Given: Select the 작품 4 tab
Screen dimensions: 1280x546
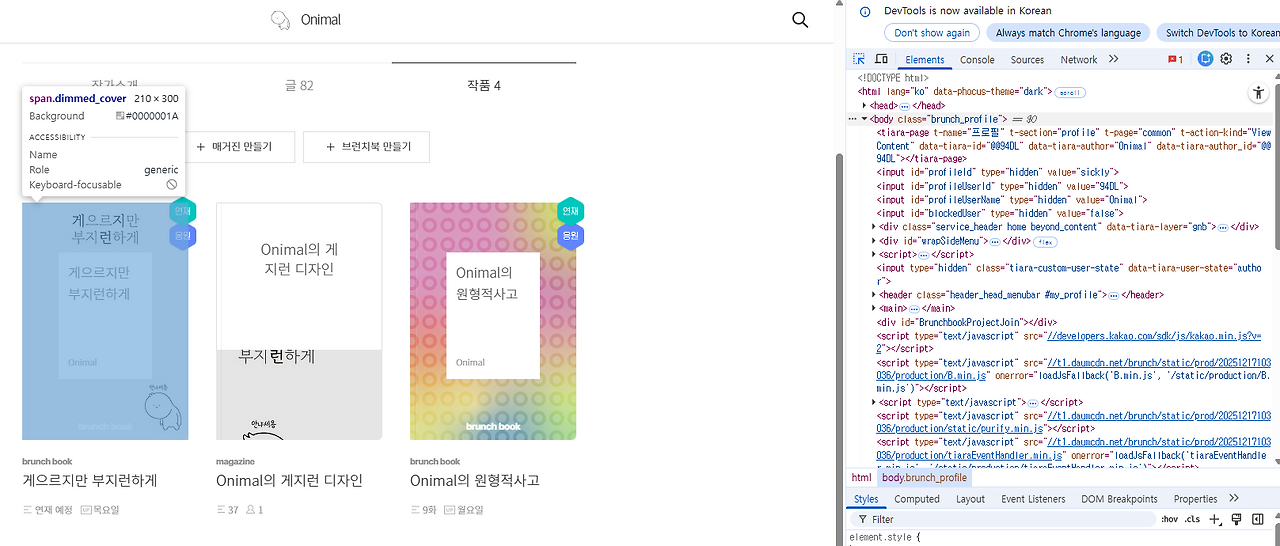Looking at the screenshot, I should click(x=484, y=85).
